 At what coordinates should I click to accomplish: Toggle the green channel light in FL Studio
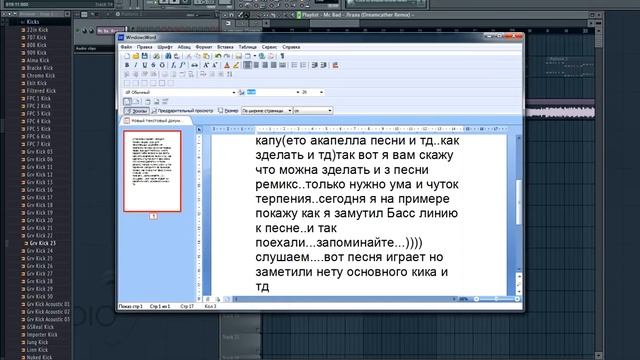(78, 31)
